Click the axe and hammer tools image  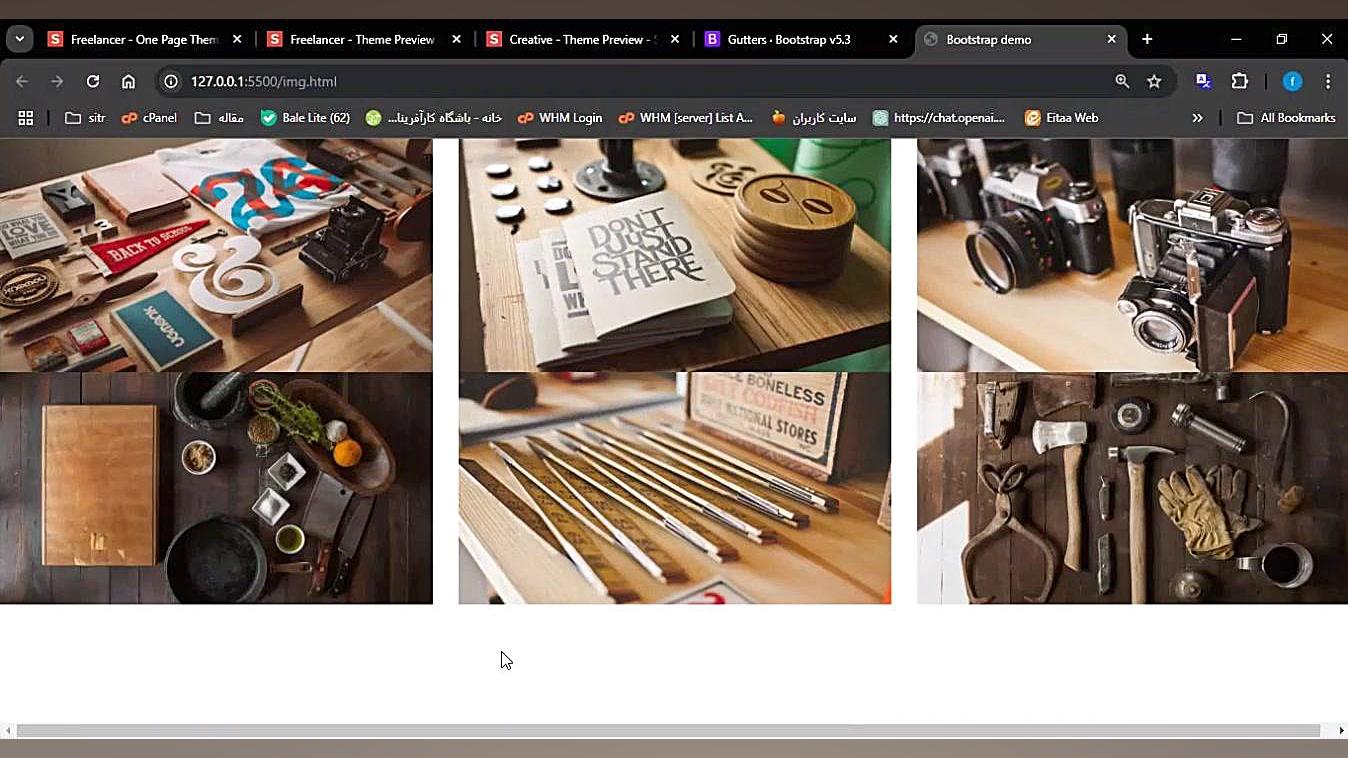pos(1132,488)
